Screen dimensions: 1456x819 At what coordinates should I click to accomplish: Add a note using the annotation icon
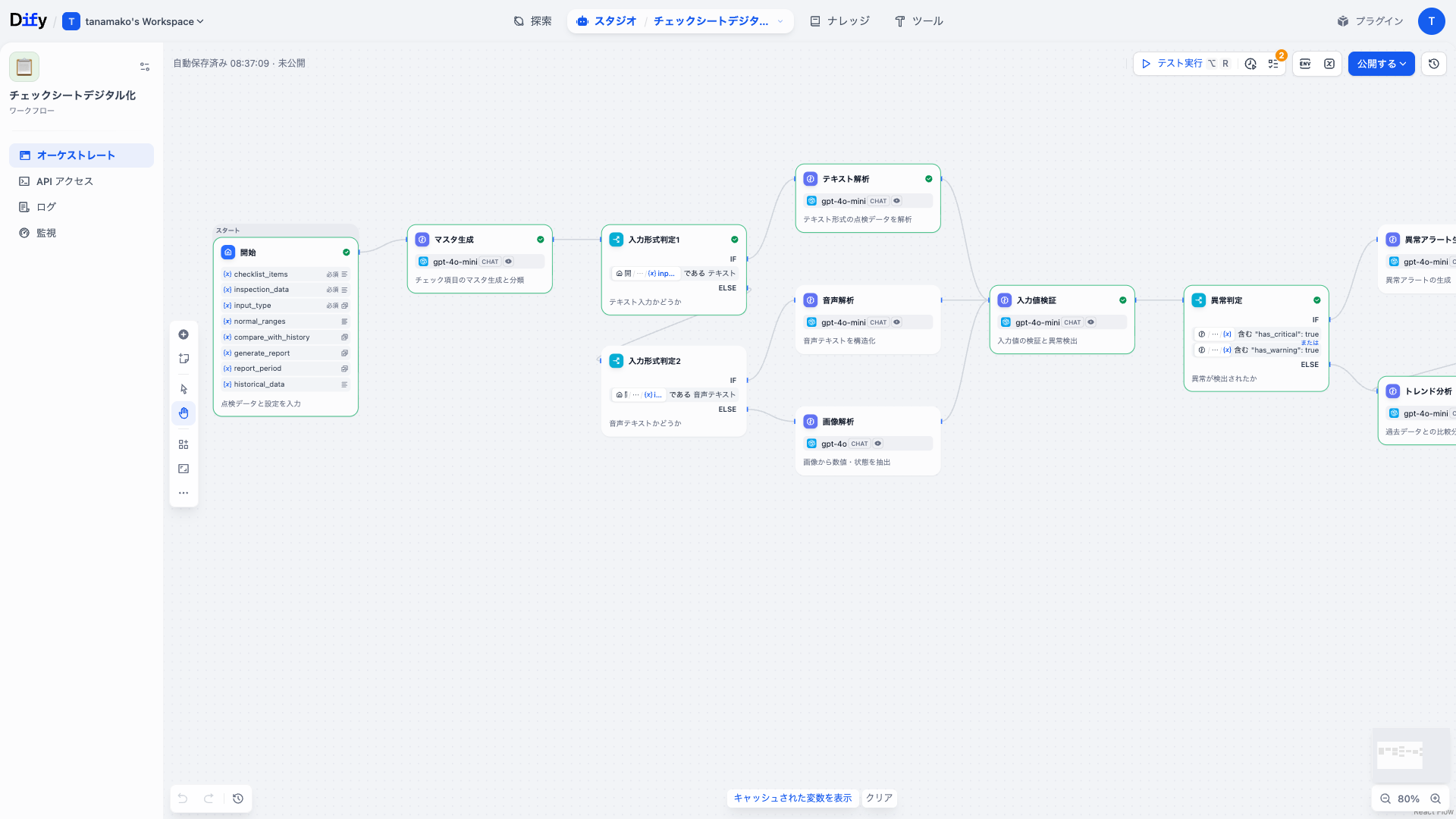pos(183,358)
